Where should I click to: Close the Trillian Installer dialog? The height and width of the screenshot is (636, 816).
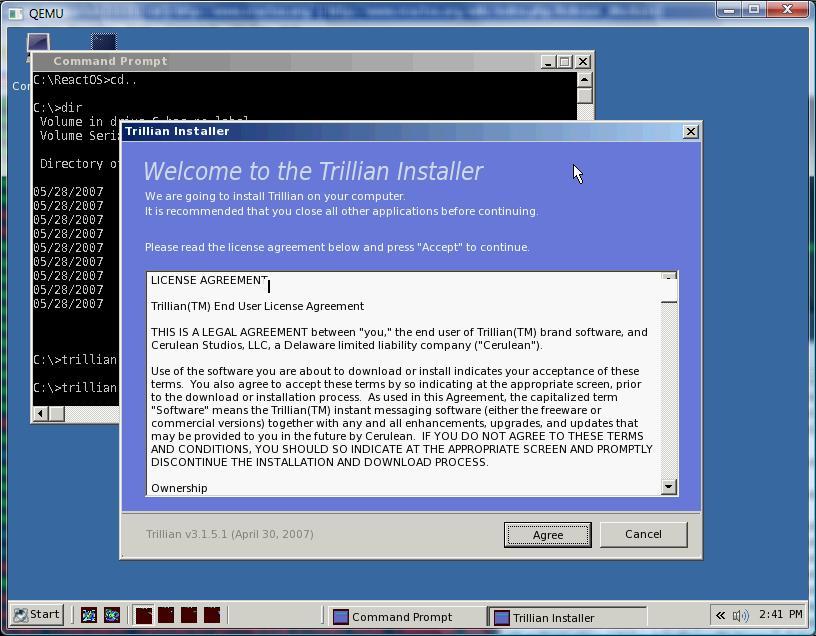coord(690,131)
